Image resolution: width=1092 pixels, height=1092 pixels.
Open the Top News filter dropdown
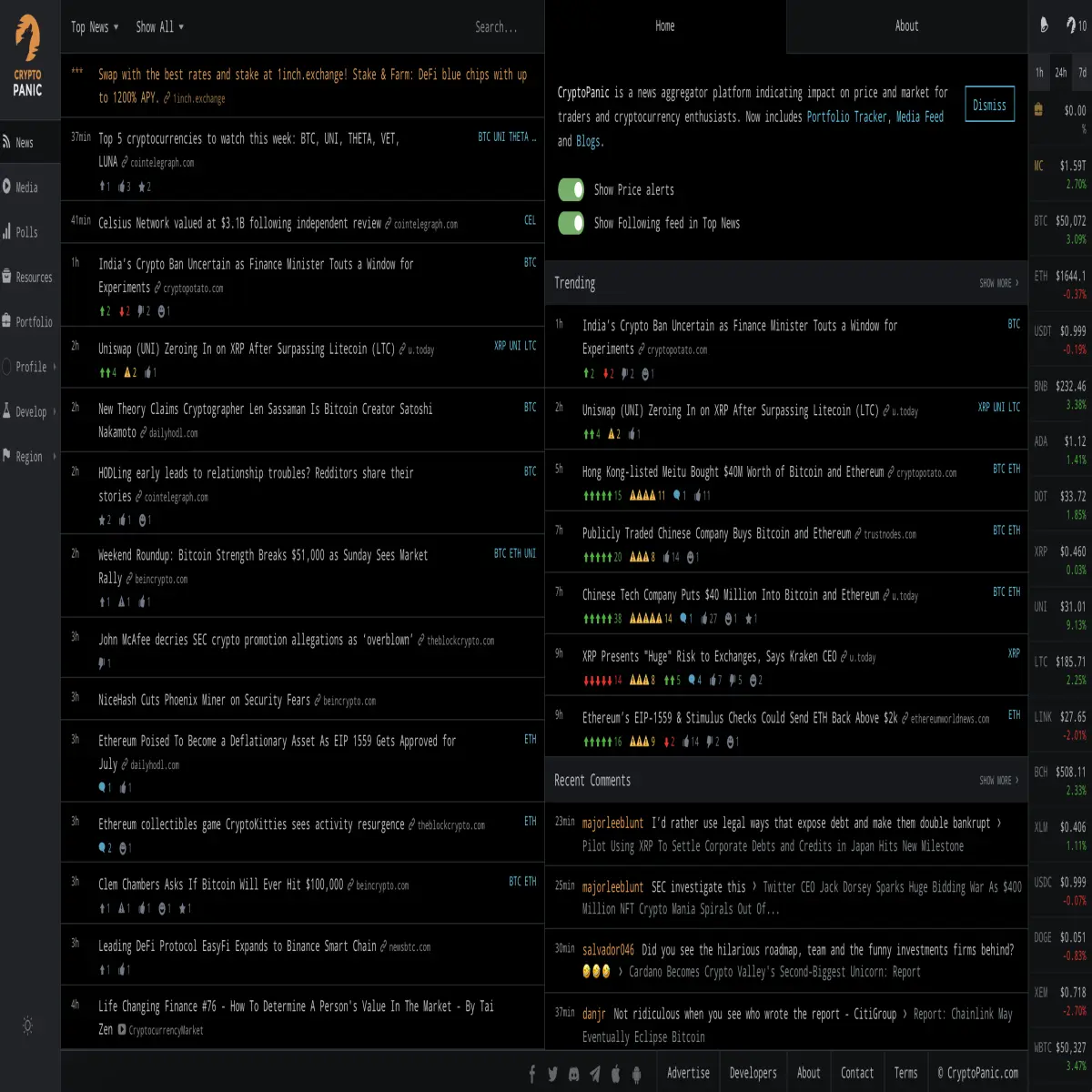[95, 26]
